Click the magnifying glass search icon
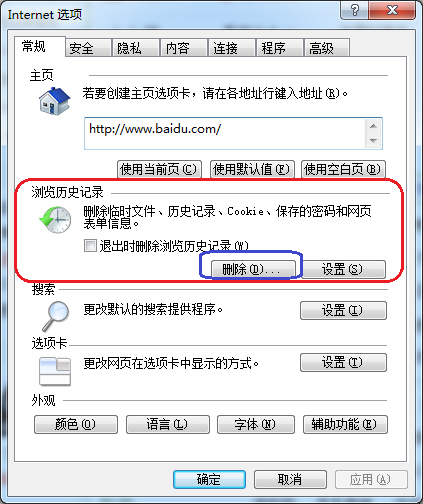 55,315
